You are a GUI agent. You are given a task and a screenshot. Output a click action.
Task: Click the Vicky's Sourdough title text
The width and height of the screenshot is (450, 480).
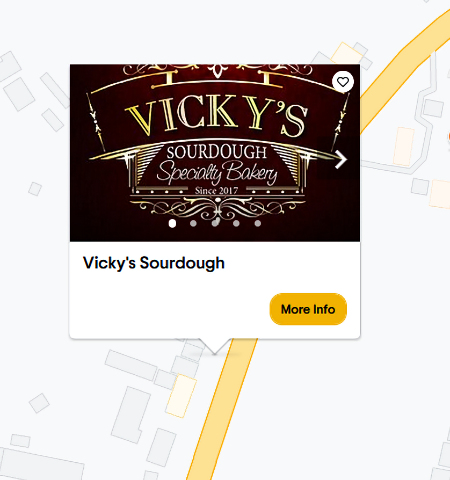pyautogui.click(x=154, y=263)
